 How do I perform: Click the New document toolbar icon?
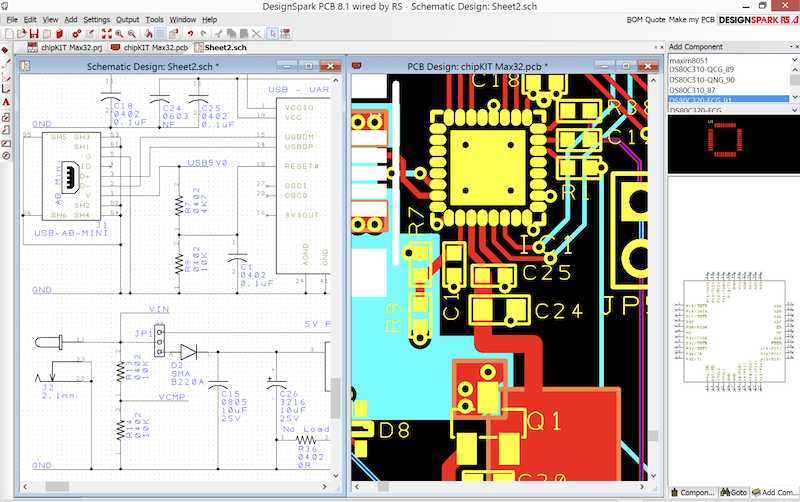(9, 33)
